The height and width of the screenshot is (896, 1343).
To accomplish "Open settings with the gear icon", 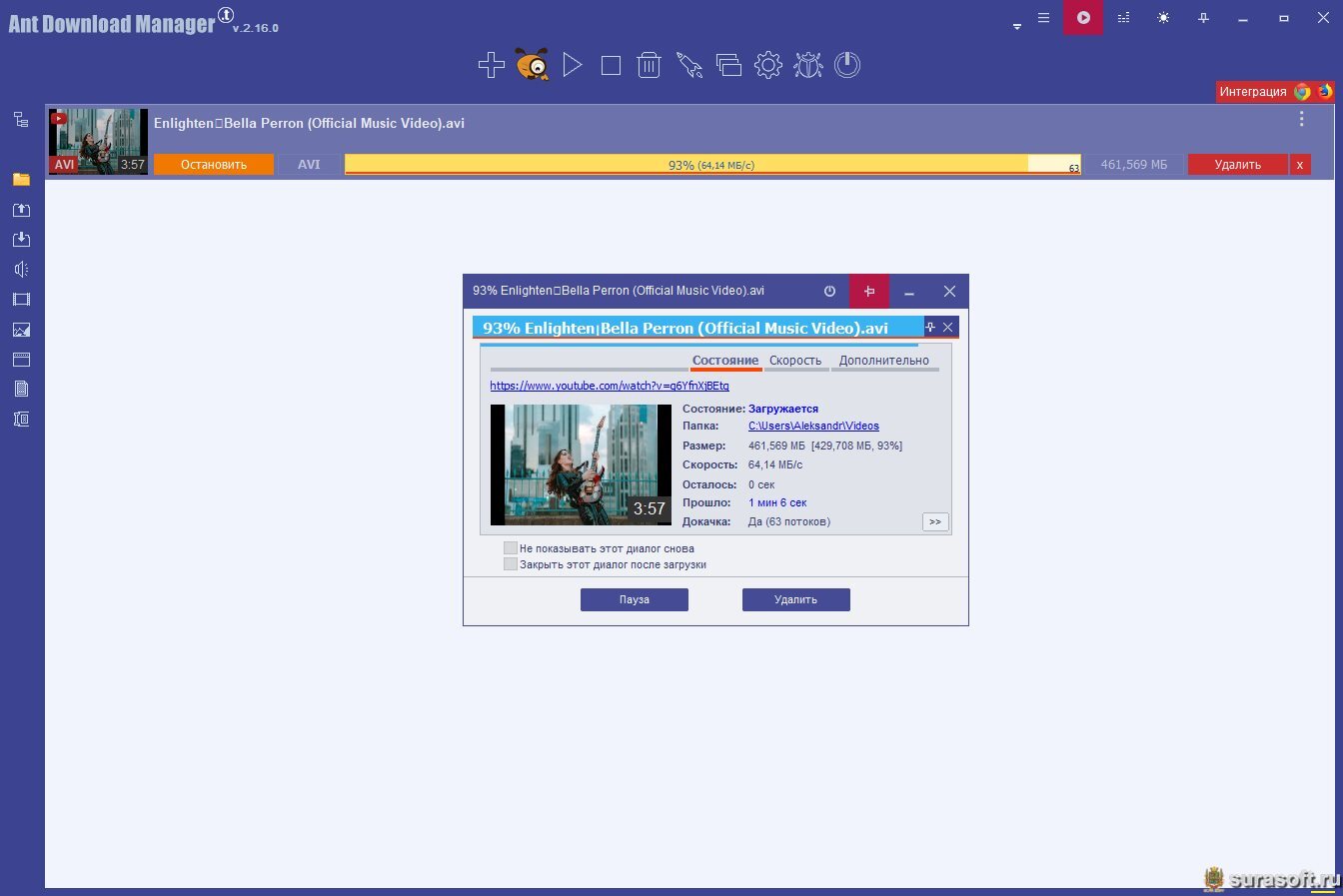I will [x=768, y=65].
